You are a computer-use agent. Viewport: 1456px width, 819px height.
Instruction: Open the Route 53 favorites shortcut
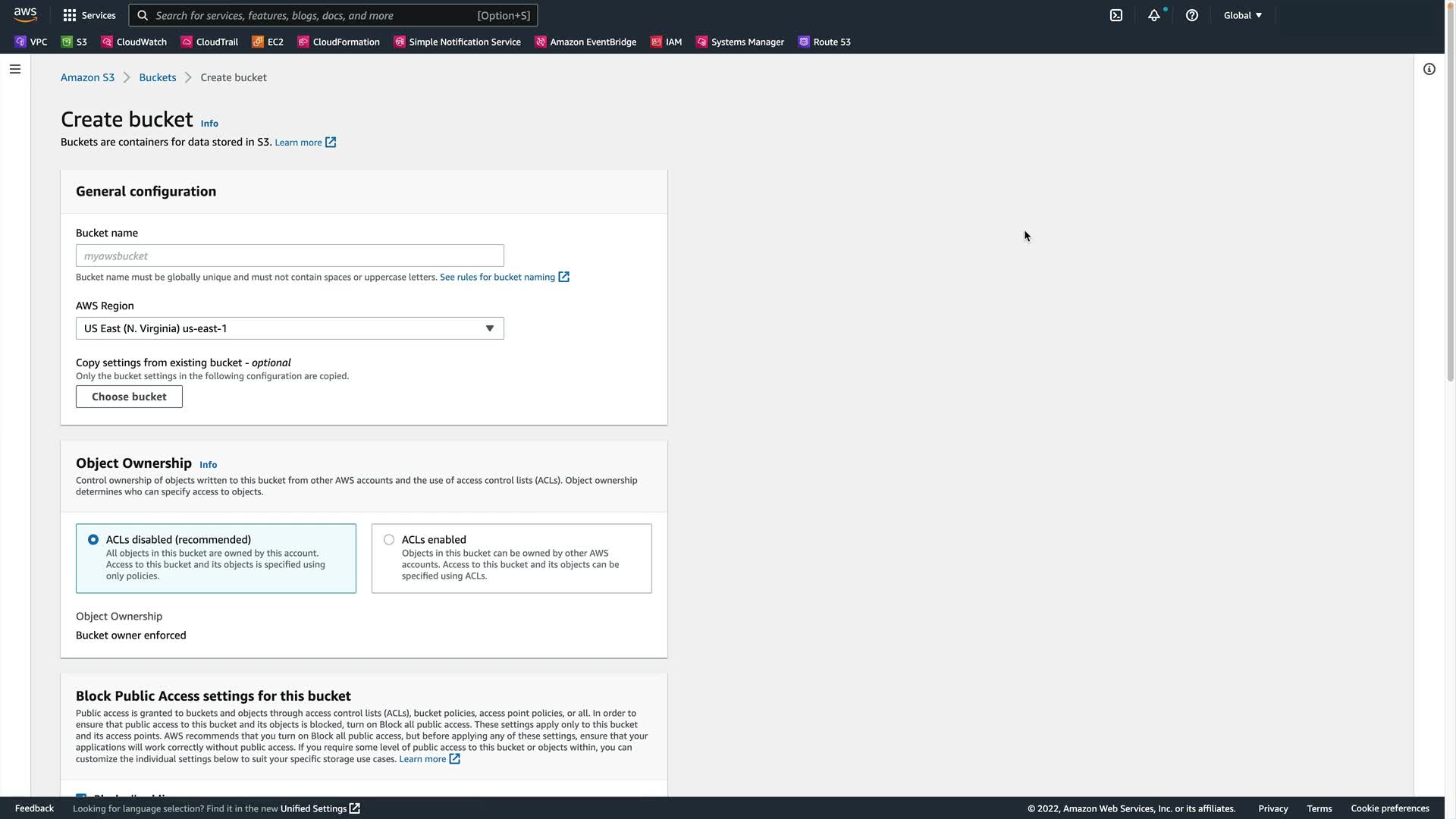tap(824, 42)
